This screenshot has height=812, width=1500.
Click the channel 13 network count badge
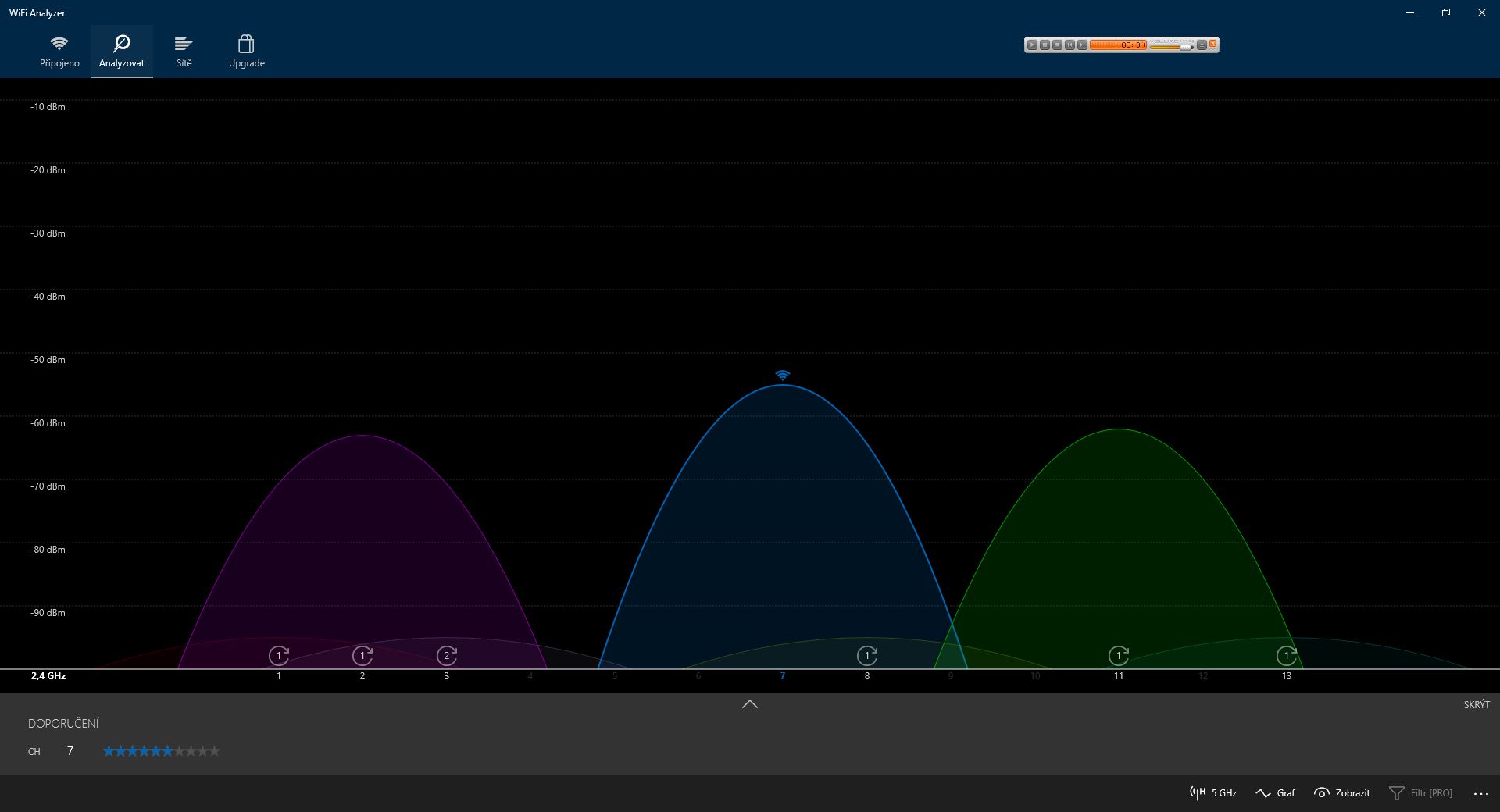[1286, 656]
